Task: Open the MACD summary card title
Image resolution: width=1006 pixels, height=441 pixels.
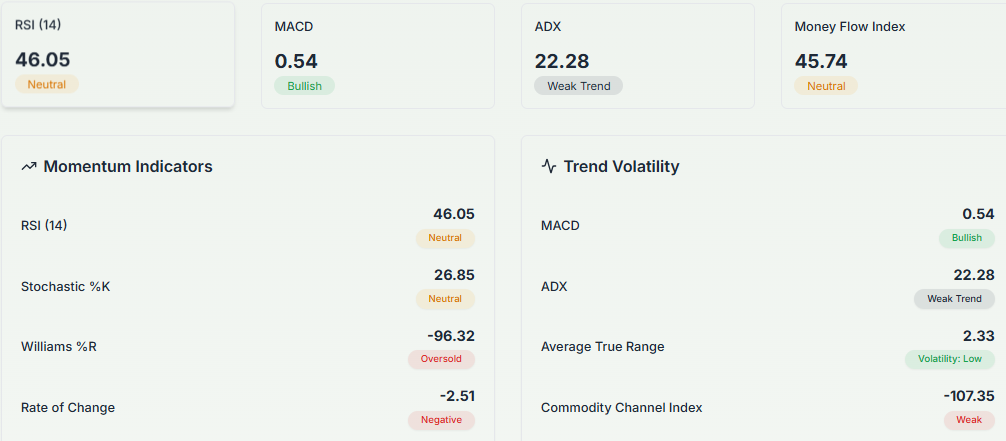Action: [x=294, y=26]
